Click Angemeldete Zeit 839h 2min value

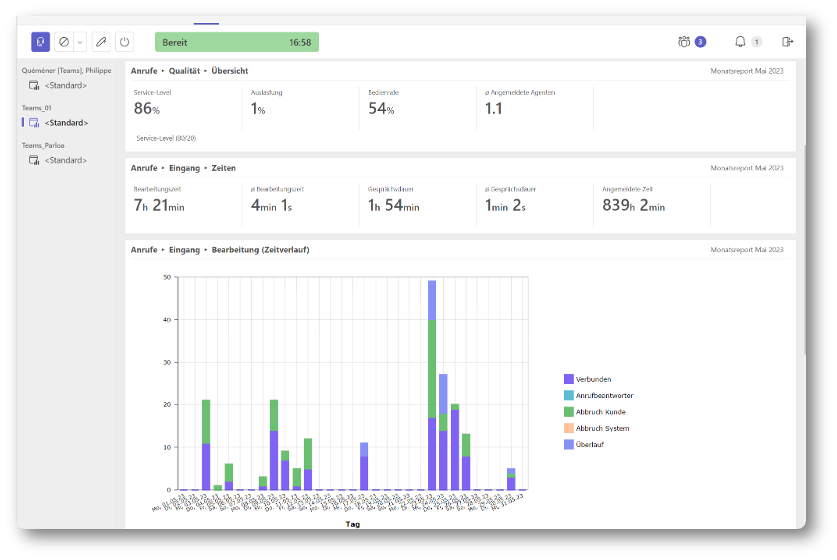pyautogui.click(x=634, y=205)
